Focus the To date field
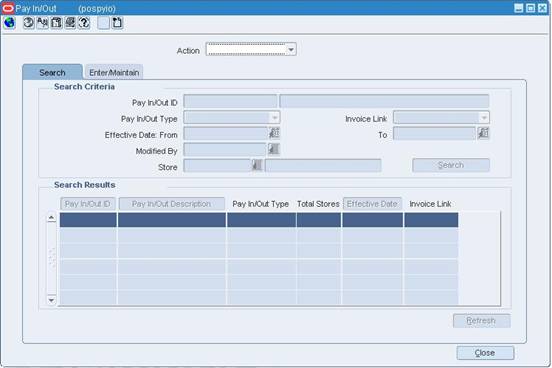 tap(434, 133)
